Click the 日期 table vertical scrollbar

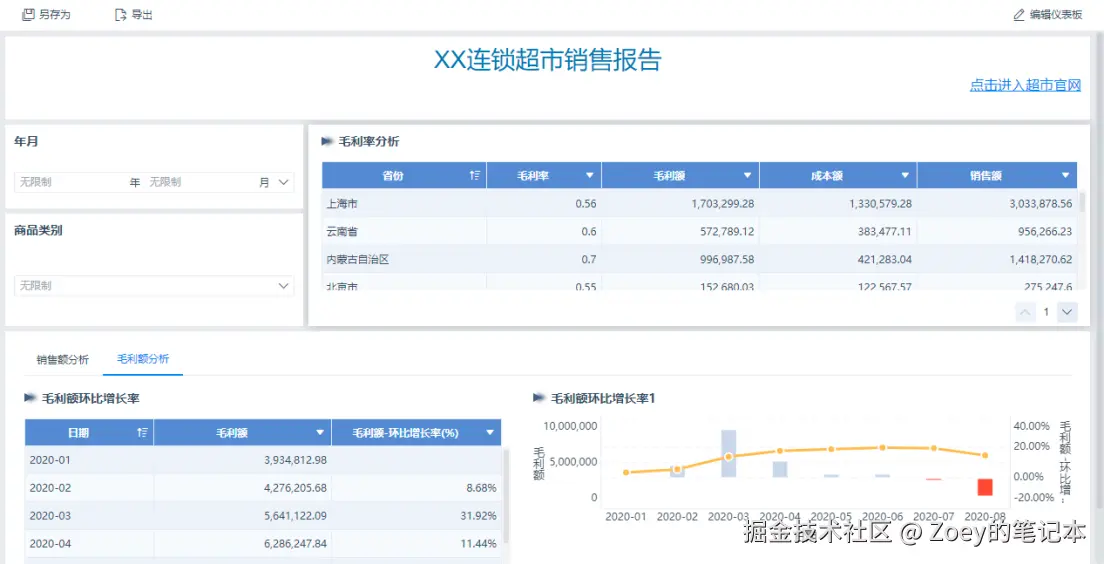[506, 496]
